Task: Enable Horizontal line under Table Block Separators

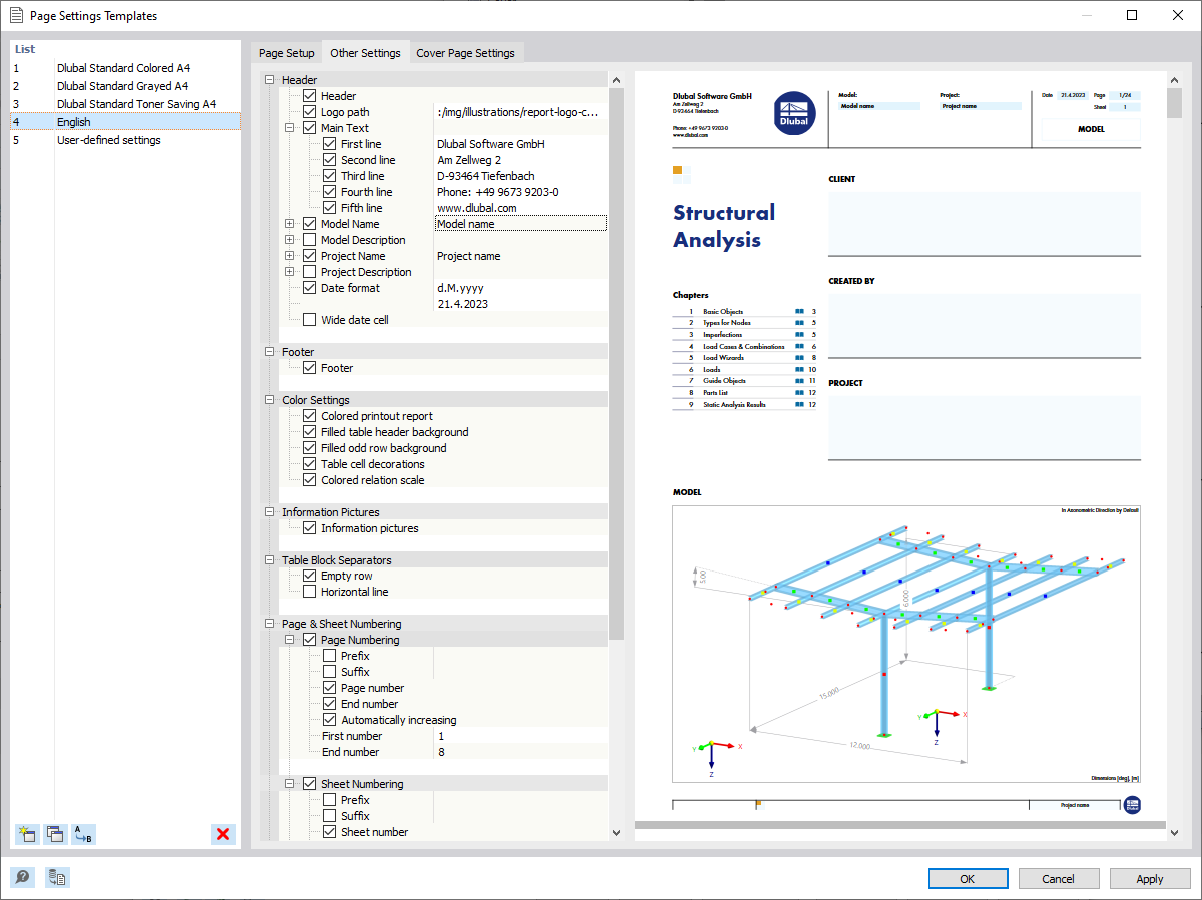Action: coord(310,591)
